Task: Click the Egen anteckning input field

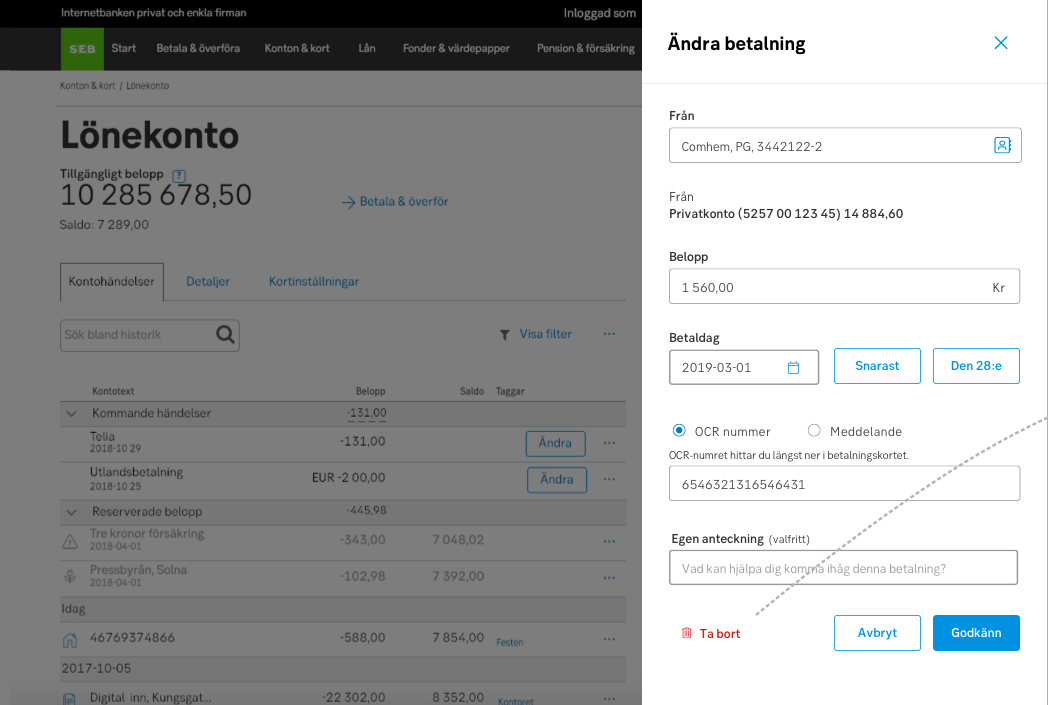Action: click(843, 568)
